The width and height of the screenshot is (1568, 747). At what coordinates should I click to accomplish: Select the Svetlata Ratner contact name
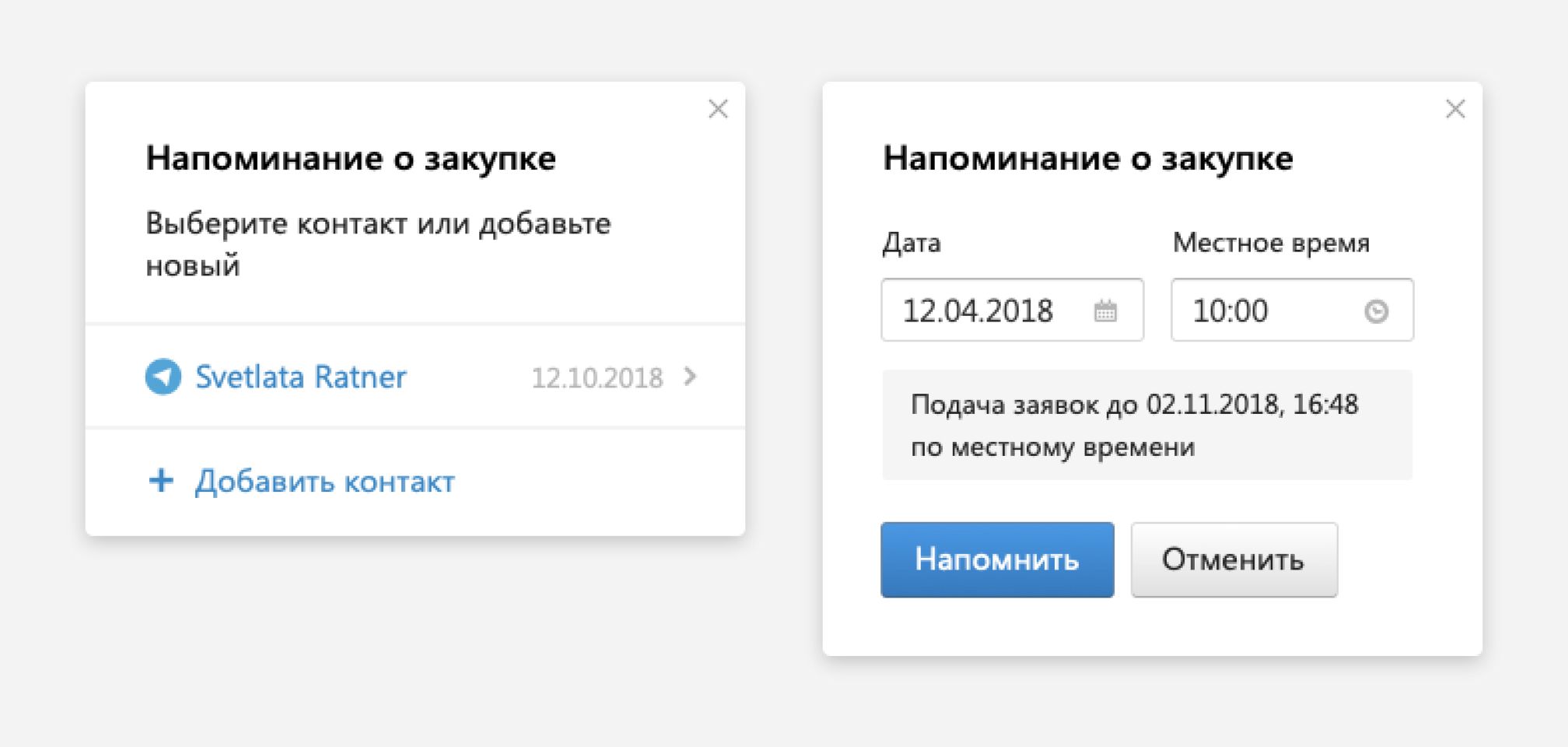click(300, 377)
